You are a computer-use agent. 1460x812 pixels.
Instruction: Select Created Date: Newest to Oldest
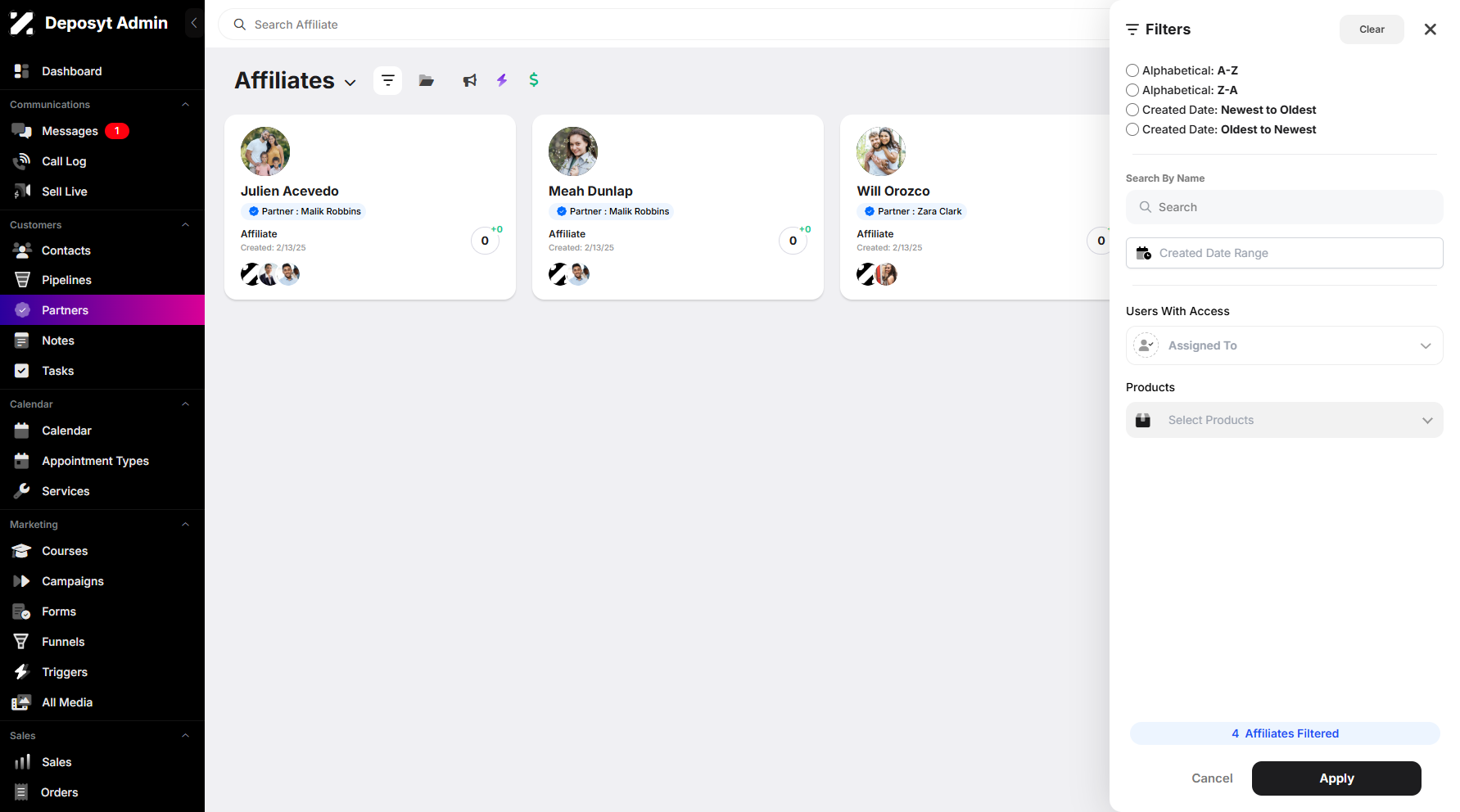tap(1132, 110)
